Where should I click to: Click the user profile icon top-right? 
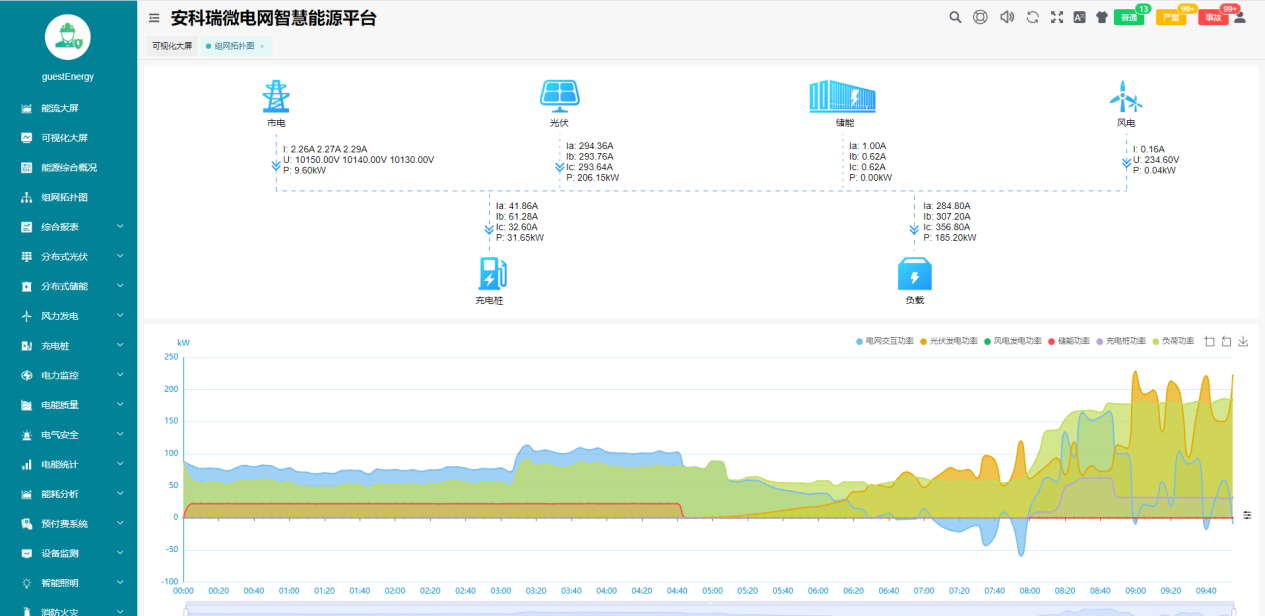coord(1240,17)
